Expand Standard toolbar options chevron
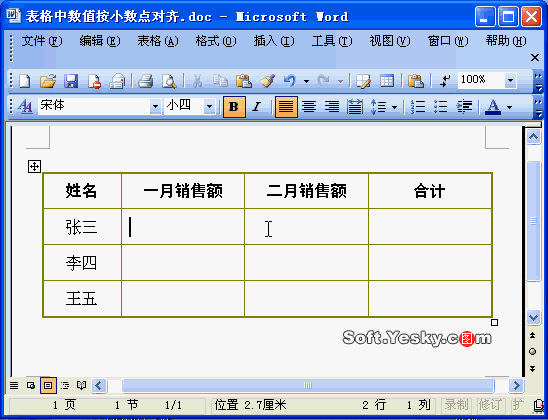548x420 pixels. [538, 81]
